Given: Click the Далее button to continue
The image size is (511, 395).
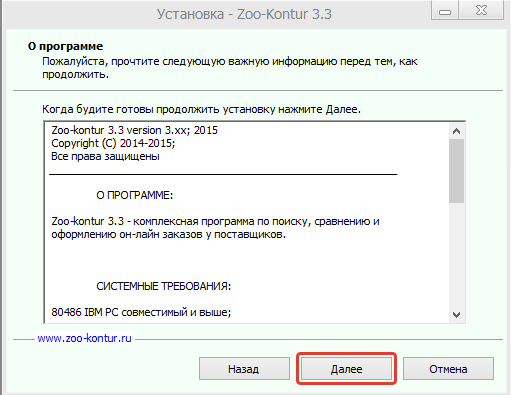Looking at the screenshot, I should point(346,369).
